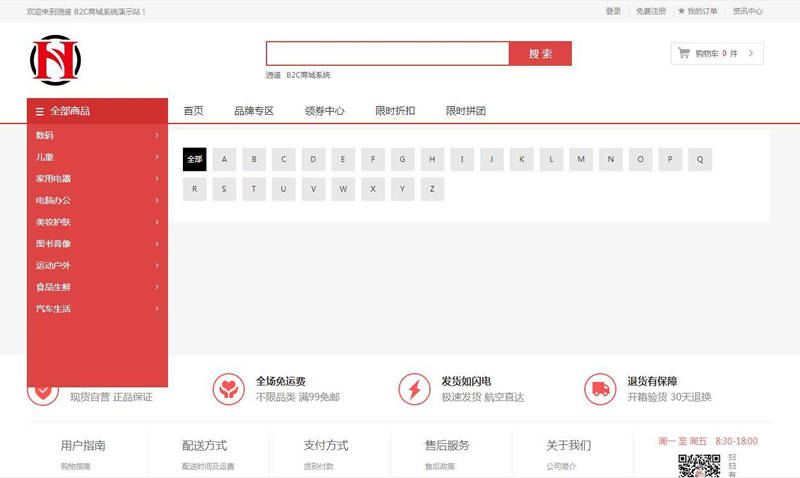Filter brands by letter F
This screenshot has width=800, height=478.
373,159
